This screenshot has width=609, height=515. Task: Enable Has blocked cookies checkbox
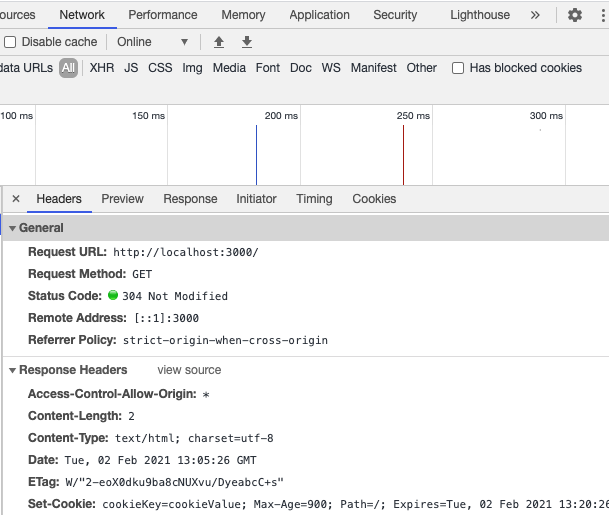click(458, 68)
